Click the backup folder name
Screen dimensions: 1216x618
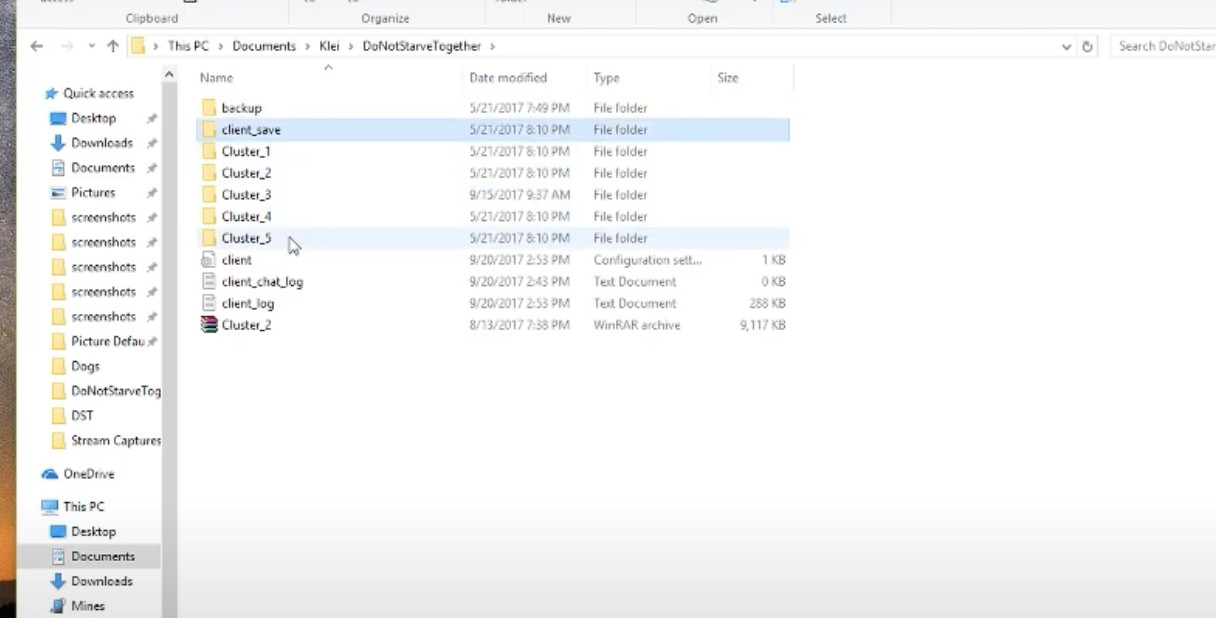tap(242, 108)
